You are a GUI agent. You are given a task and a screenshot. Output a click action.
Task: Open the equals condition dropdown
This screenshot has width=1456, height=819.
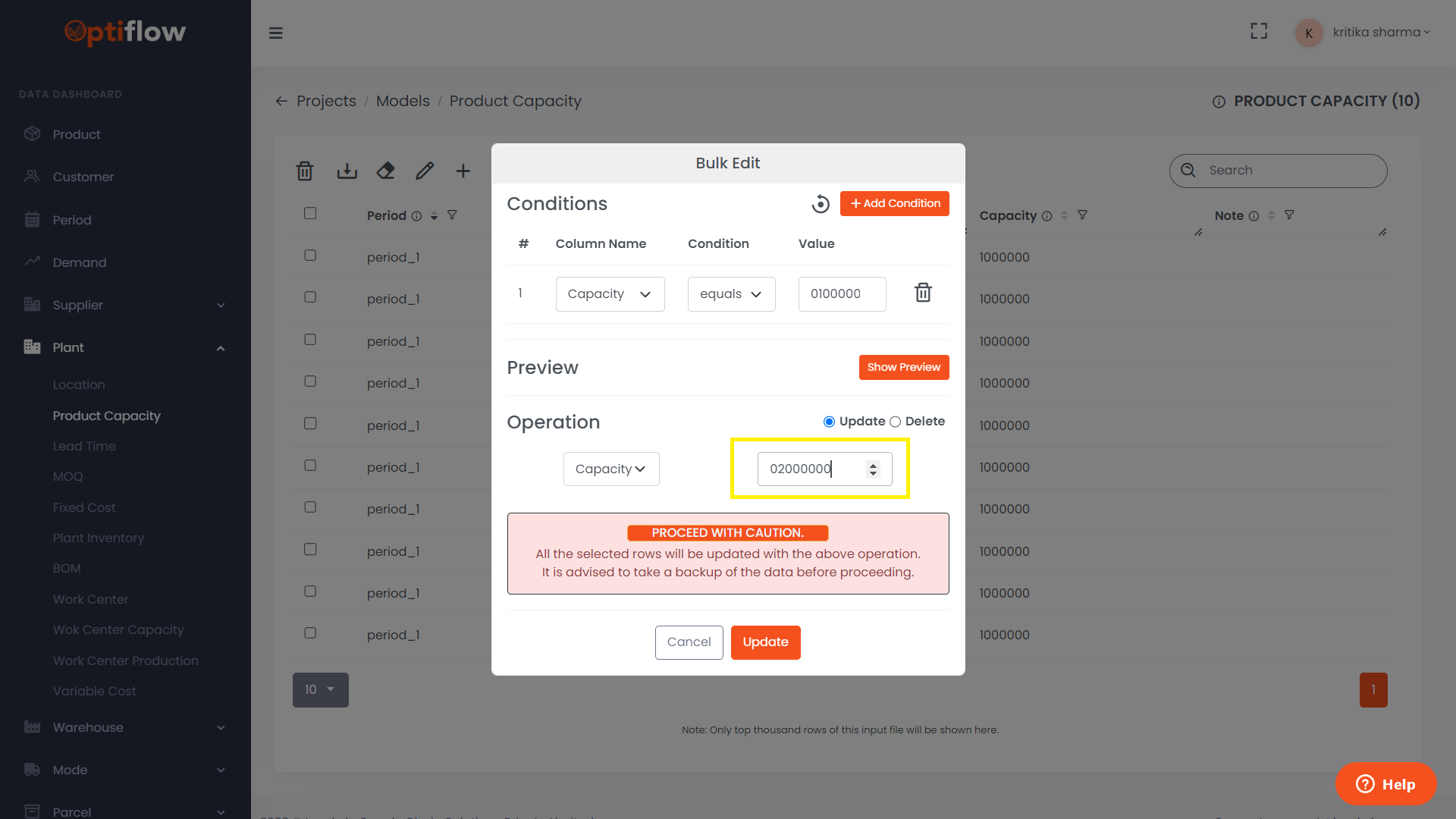coord(731,294)
